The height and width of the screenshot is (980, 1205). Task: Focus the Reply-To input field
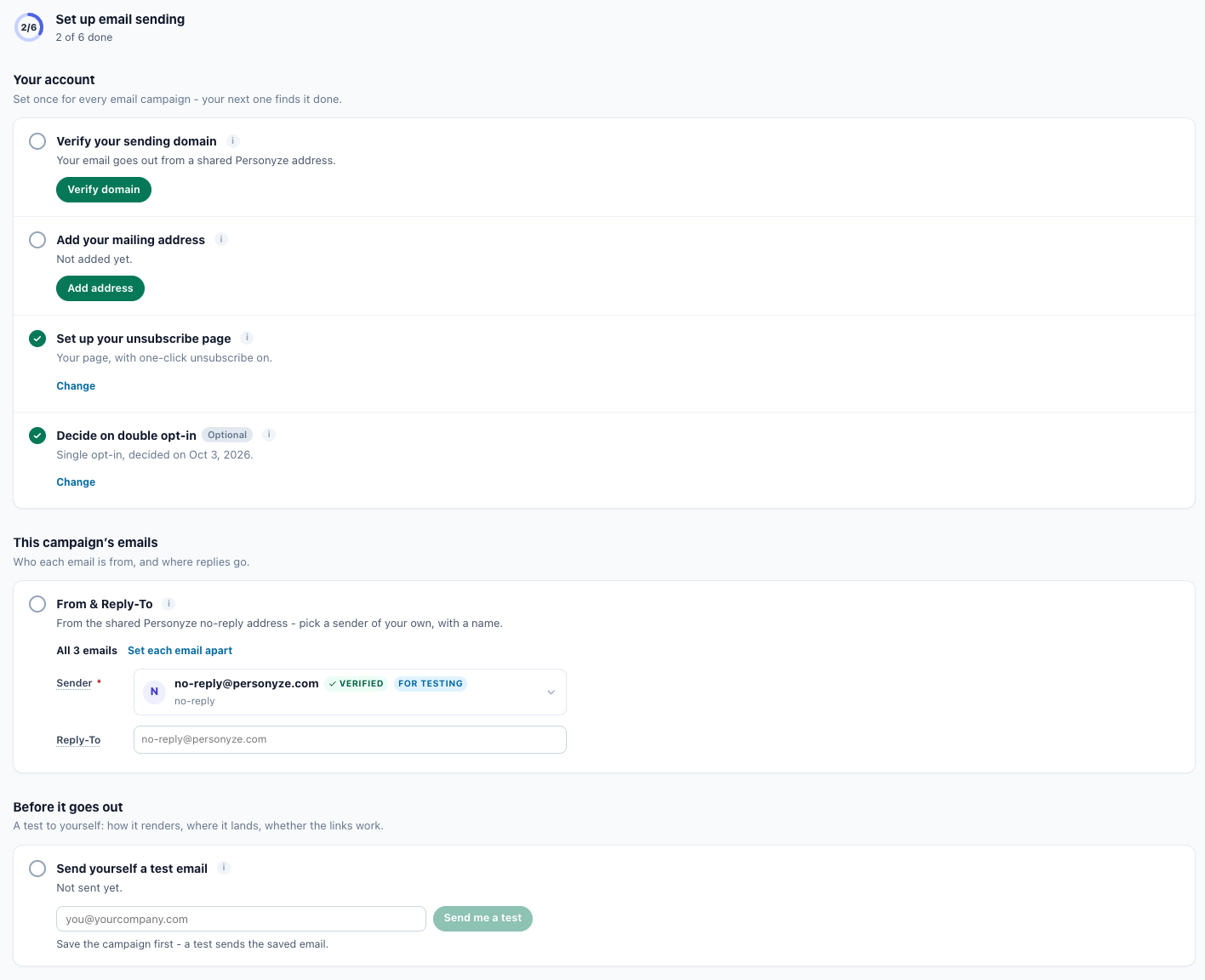(350, 739)
